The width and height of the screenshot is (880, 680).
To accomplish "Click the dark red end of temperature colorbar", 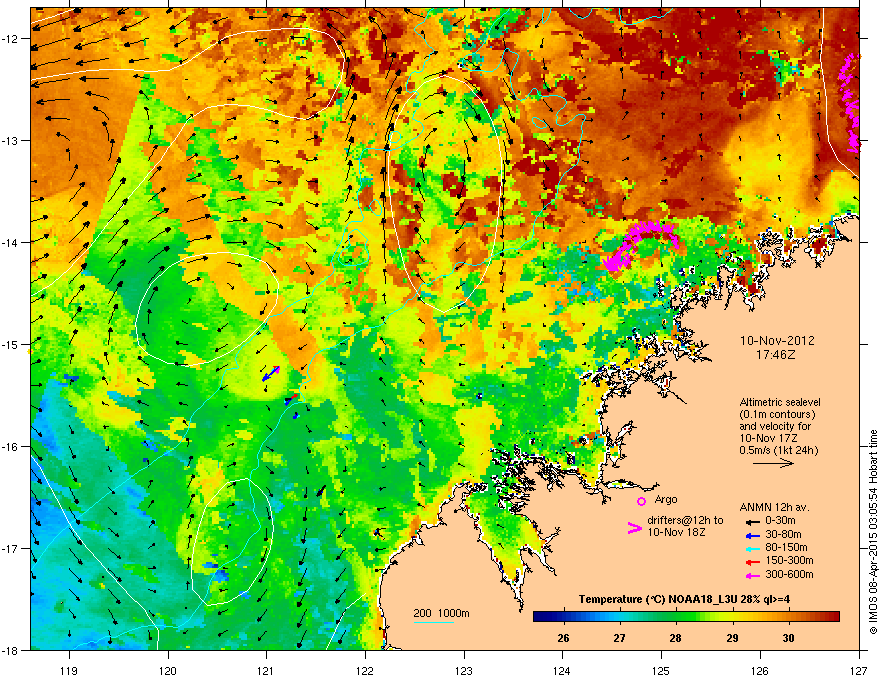I will [x=833, y=617].
